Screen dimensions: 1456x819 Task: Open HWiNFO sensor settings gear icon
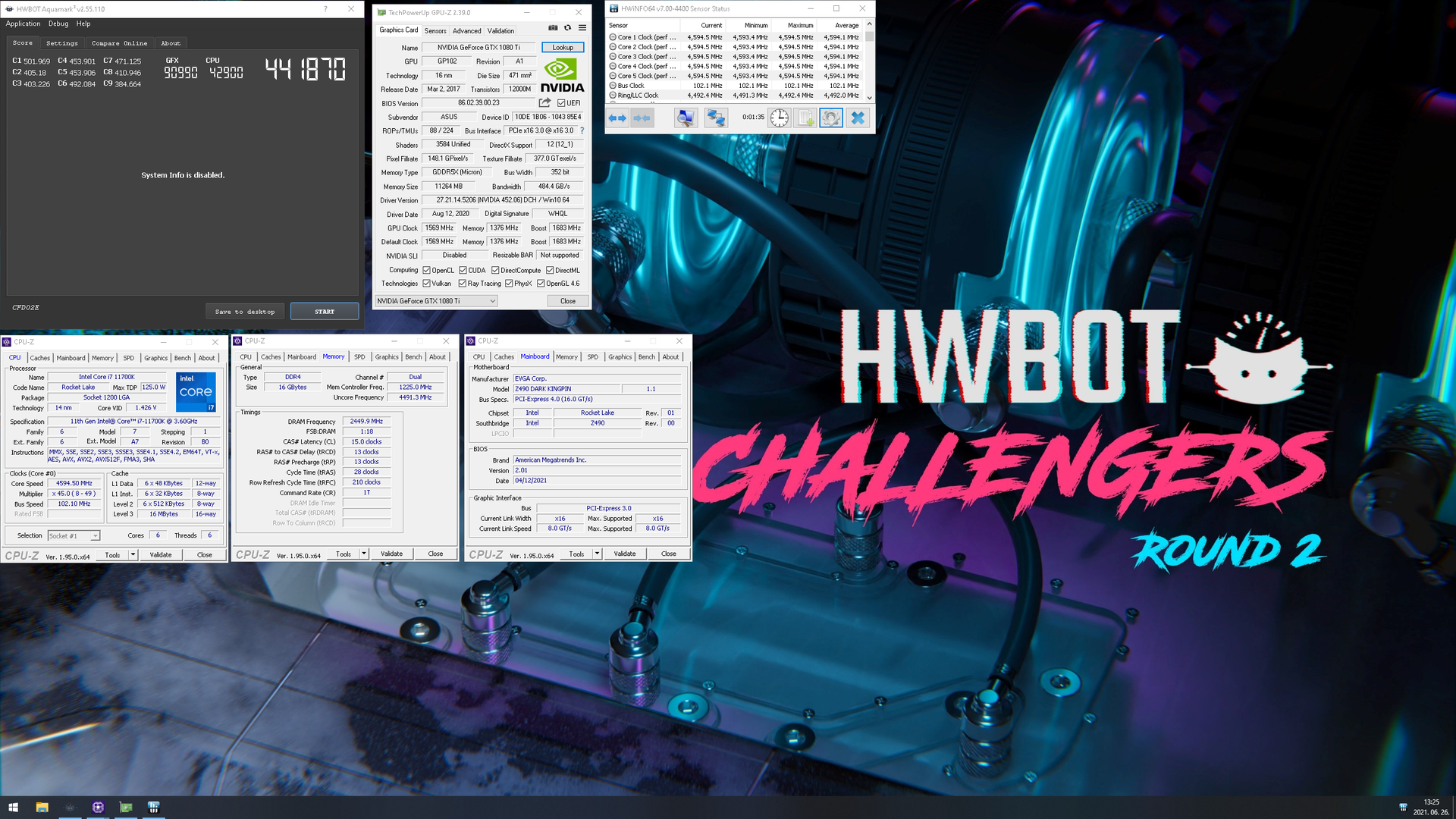831,118
